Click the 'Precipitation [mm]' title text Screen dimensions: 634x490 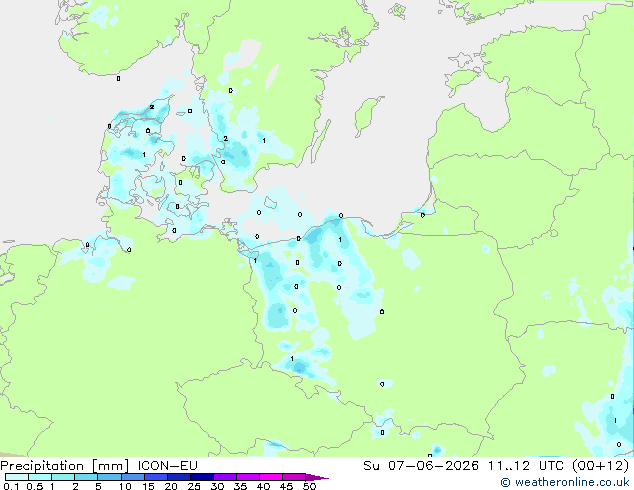tap(65, 466)
